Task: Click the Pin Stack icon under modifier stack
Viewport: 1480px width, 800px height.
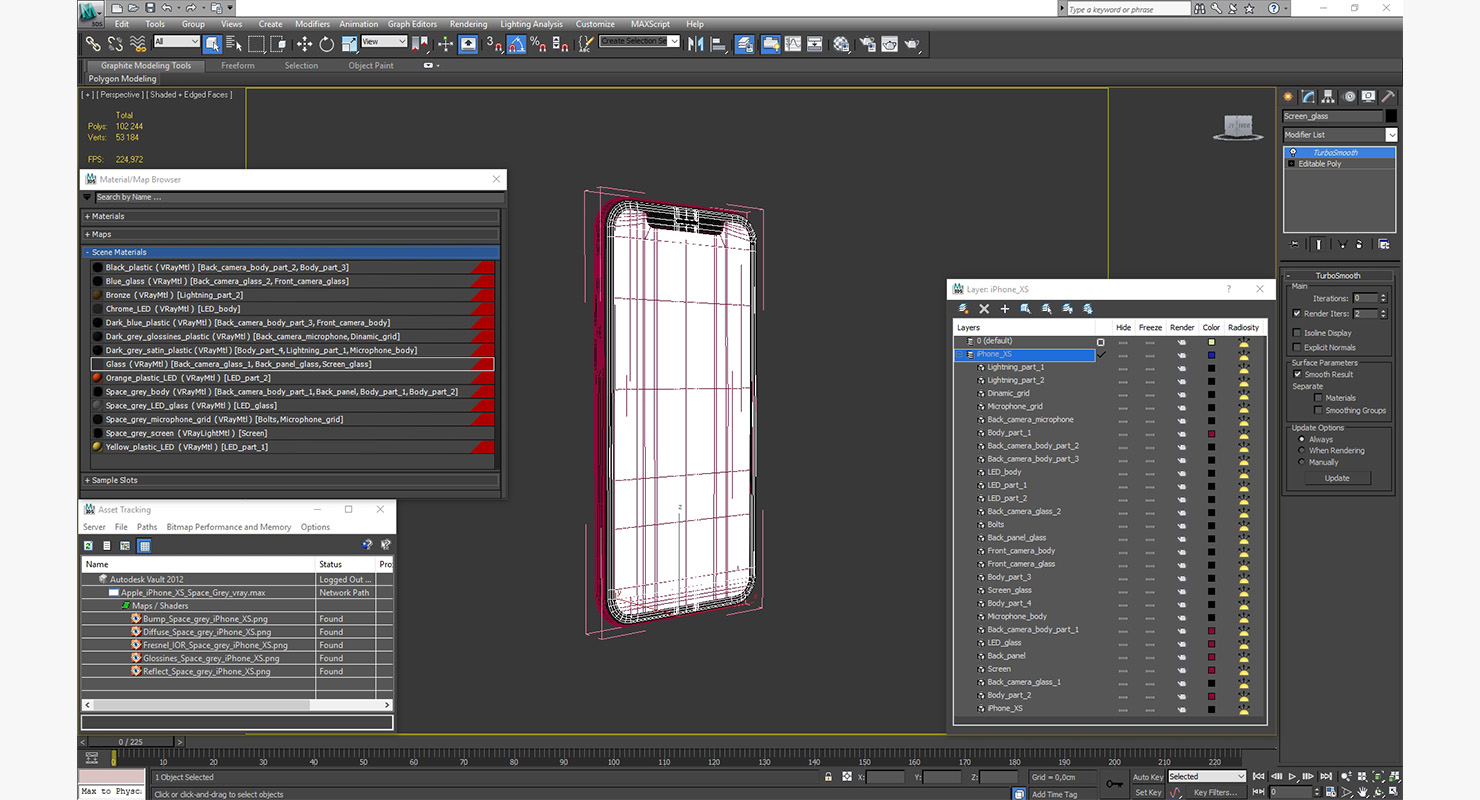Action: [x=1295, y=244]
